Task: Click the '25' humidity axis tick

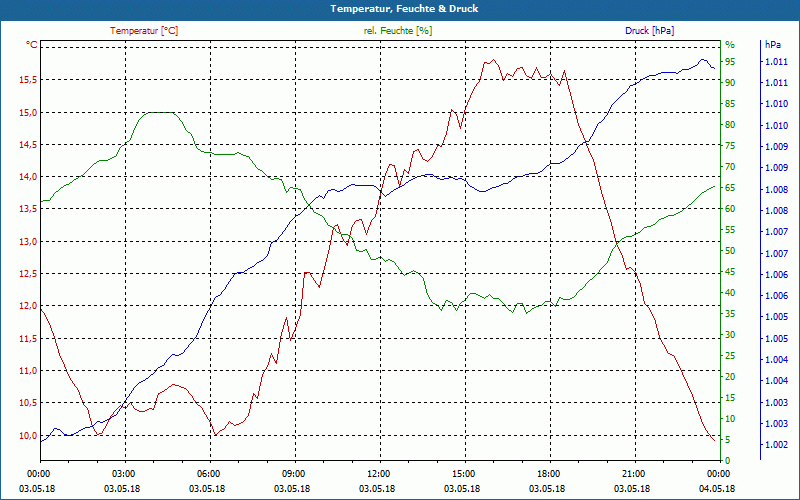Action: click(730, 356)
